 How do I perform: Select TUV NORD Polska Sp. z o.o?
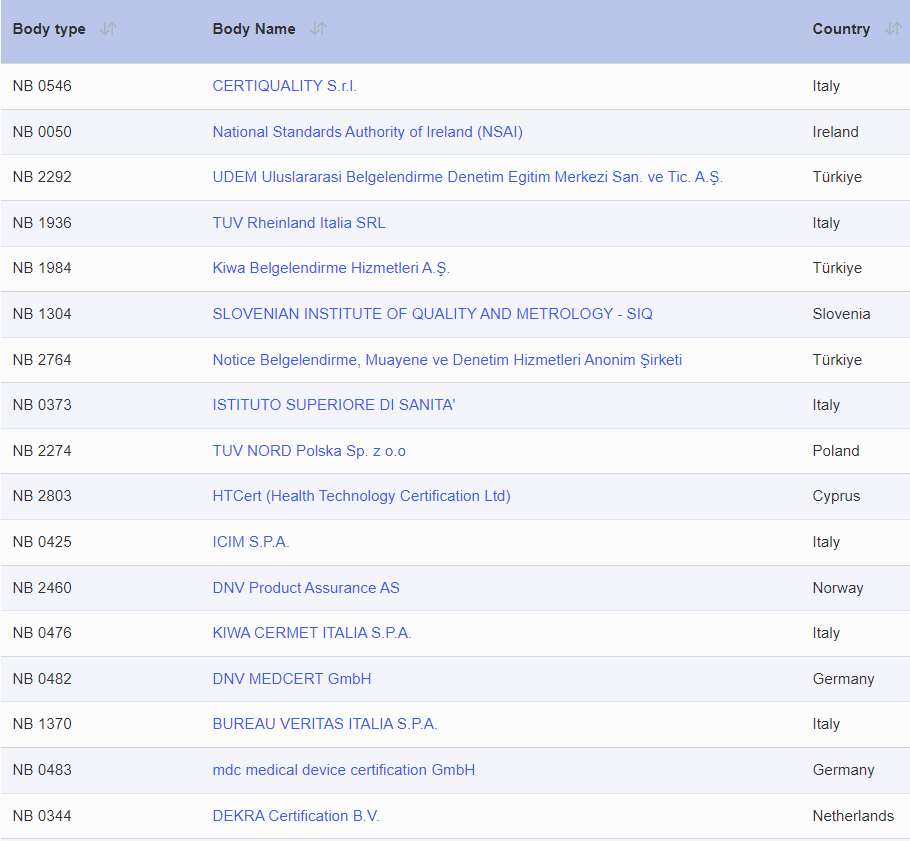click(x=309, y=451)
